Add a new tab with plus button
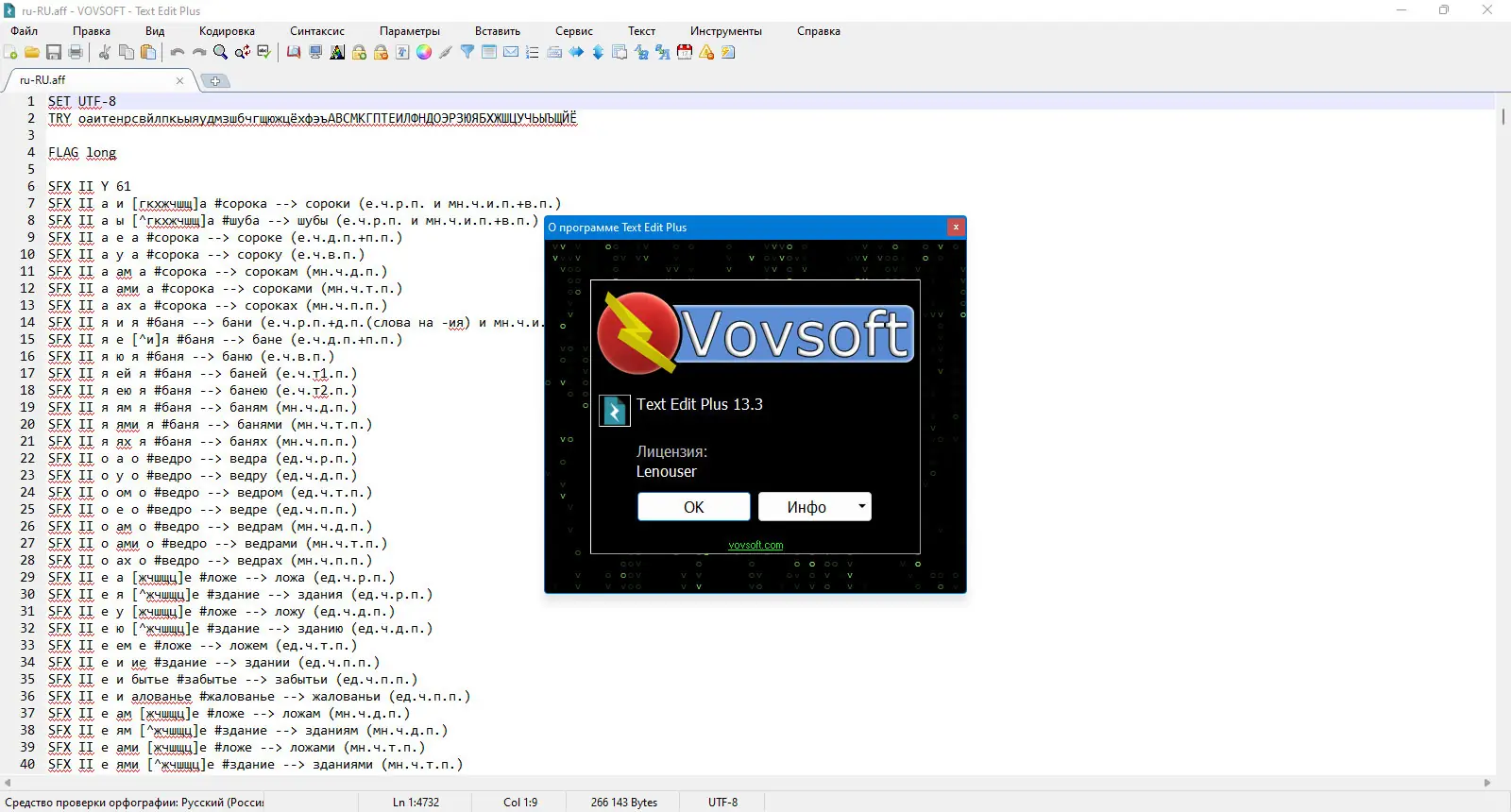 215,81
